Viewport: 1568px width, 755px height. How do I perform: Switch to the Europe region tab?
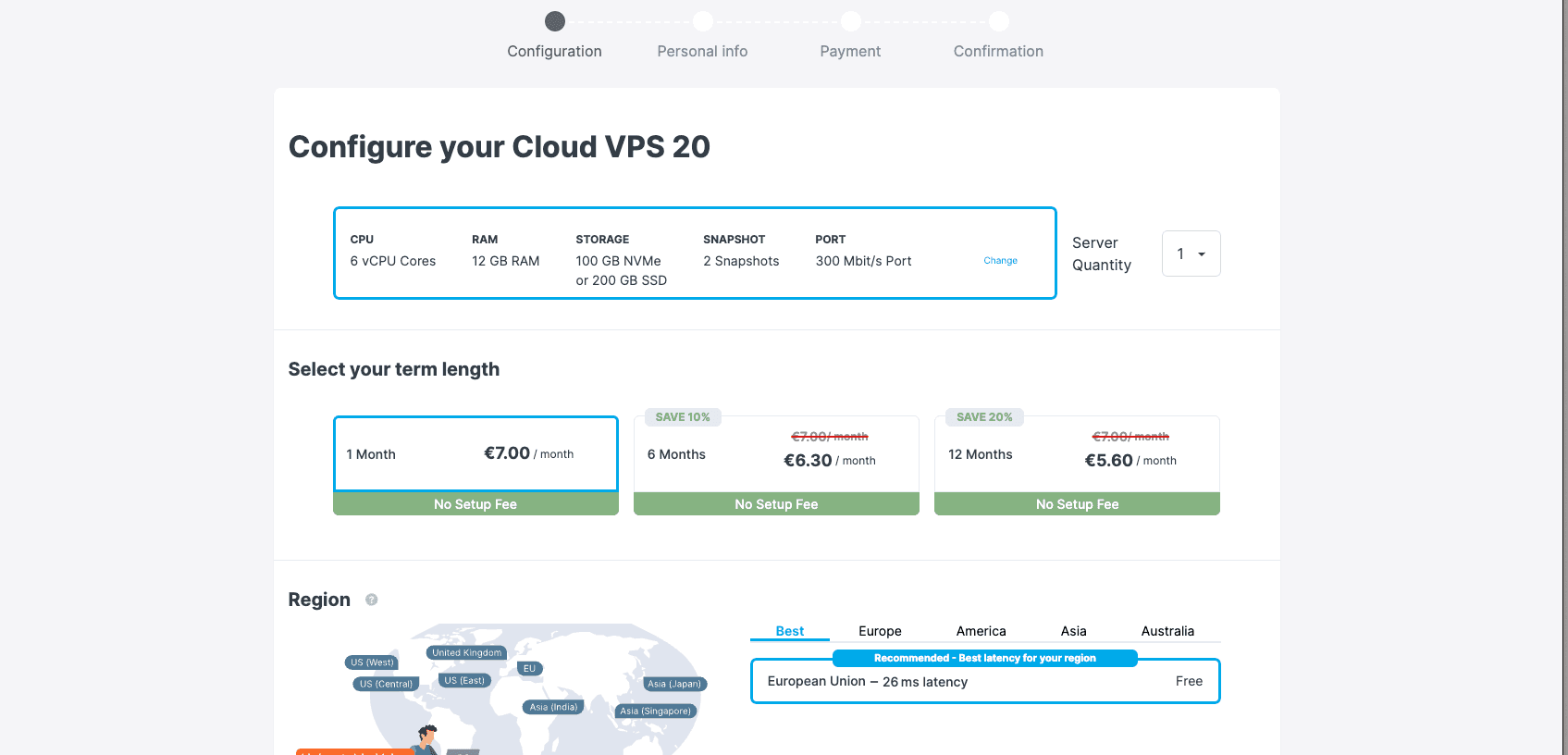(879, 630)
